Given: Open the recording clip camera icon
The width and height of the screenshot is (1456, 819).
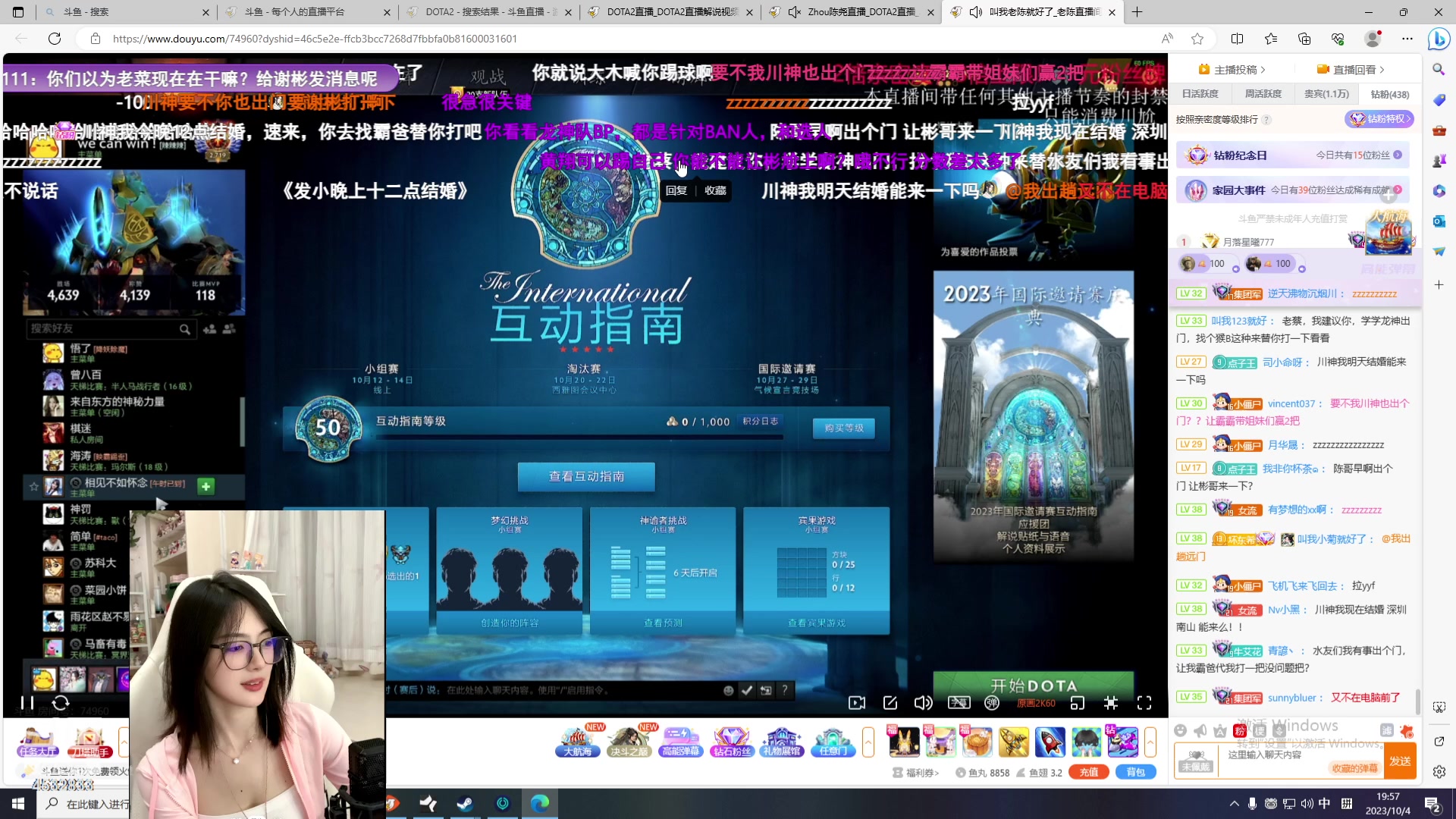Looking at the screenshot, I should 857,703.
